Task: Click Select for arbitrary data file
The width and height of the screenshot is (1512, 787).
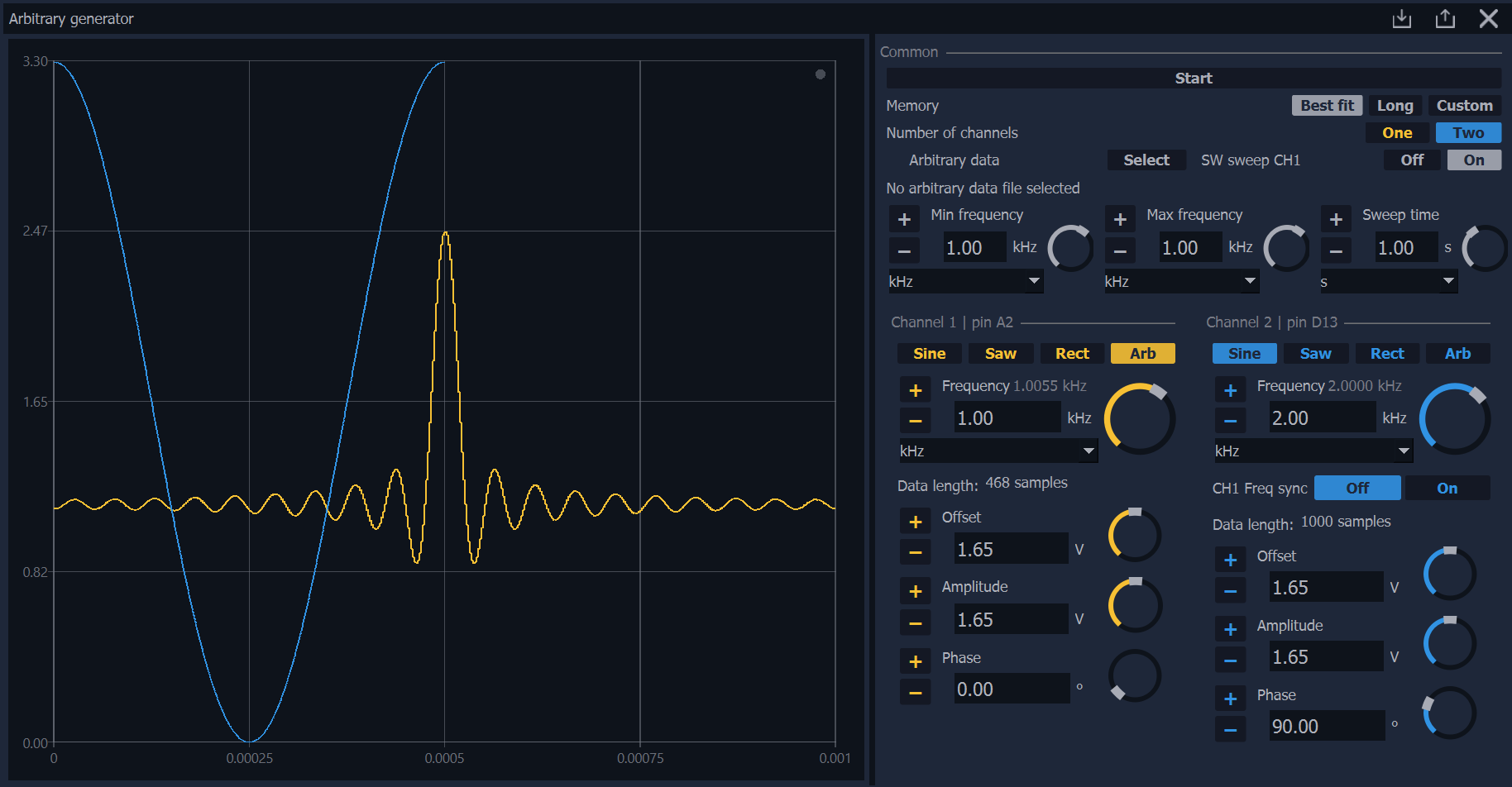Action: [x=1146, y=160]
